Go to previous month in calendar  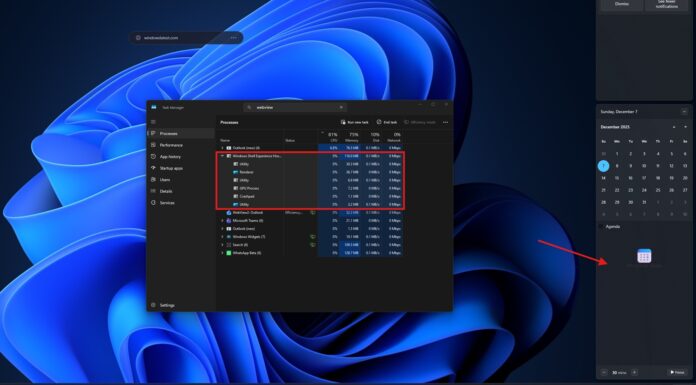[x=674, y=127]
